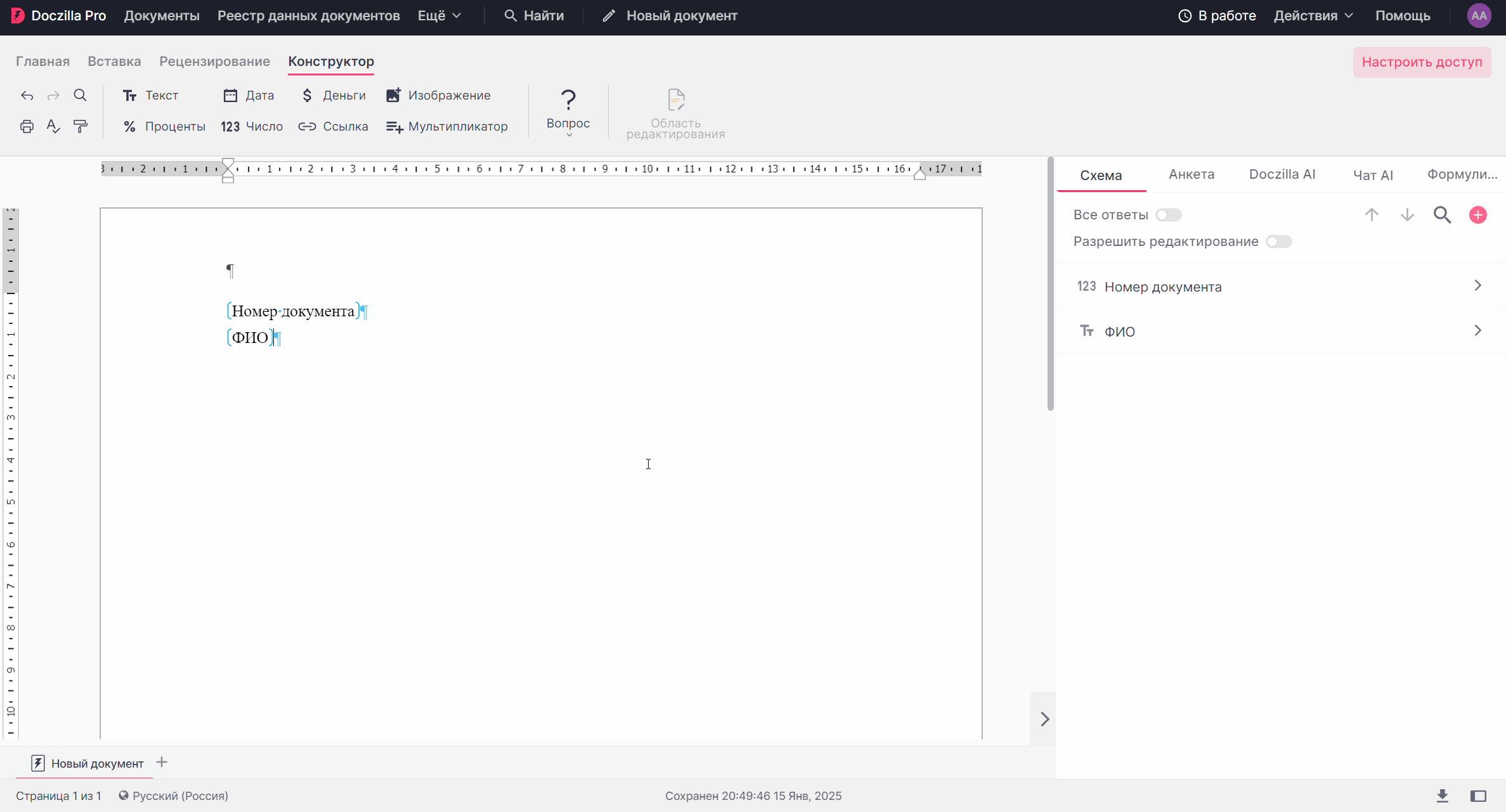
Task: Click the 'Сохранен 20:49:46 15 Янв, 2025' status
Action: 753,796
